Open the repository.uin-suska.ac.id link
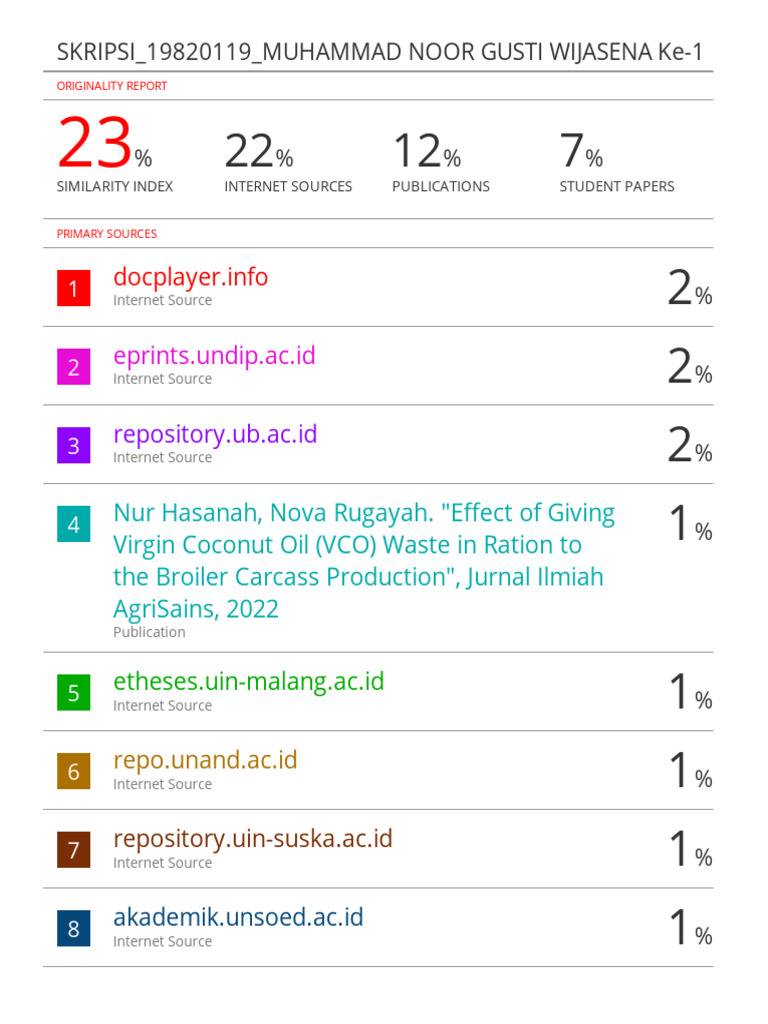The height and width of the screenshot is (1024, 768). click(x=252, y=839)
